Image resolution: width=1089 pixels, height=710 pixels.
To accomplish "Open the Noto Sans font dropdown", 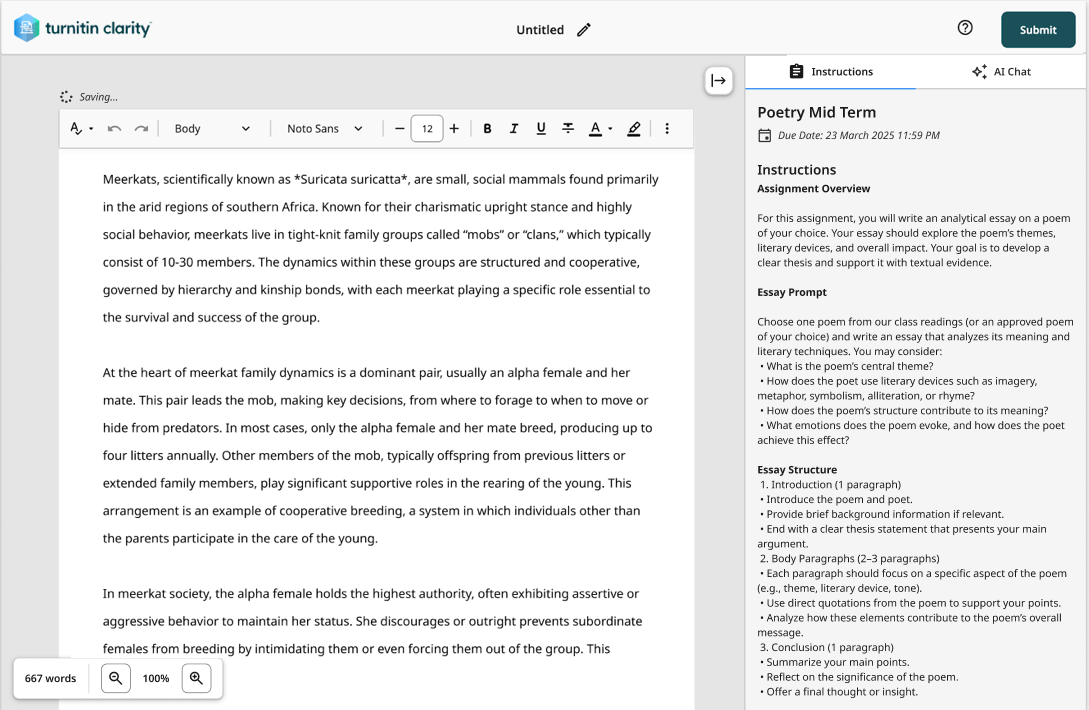I will click(x=324, y=129).
